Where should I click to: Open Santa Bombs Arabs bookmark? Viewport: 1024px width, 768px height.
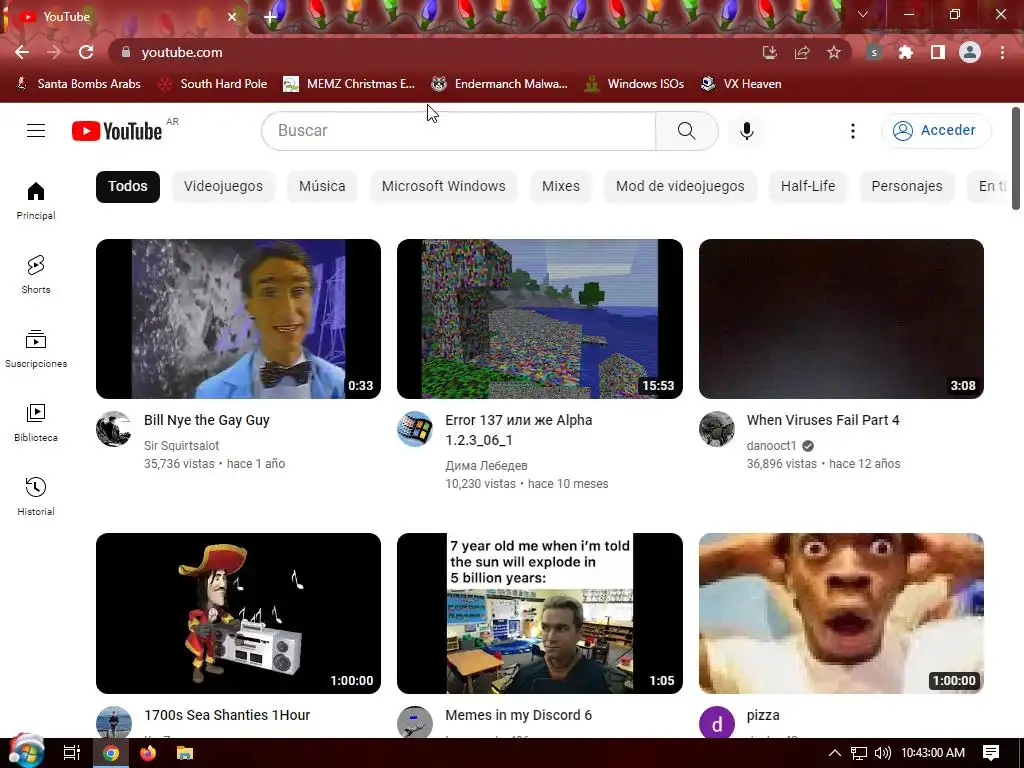pos(78,84)
